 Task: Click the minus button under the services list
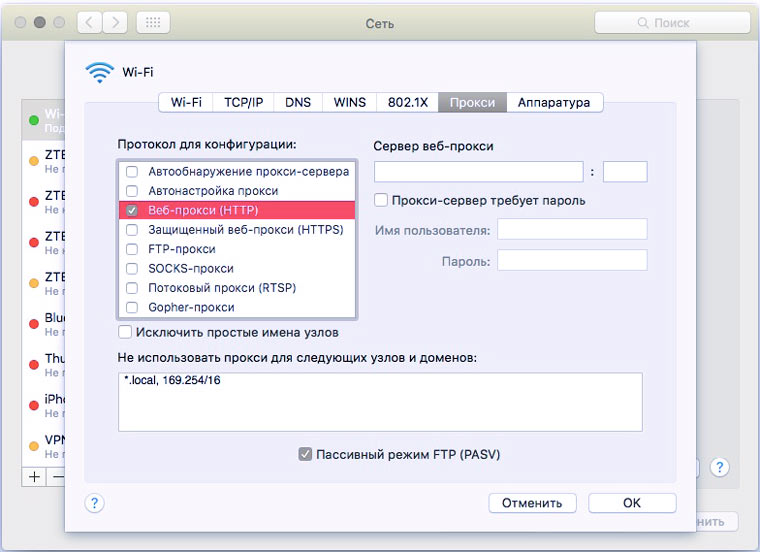tap(56, 477)
